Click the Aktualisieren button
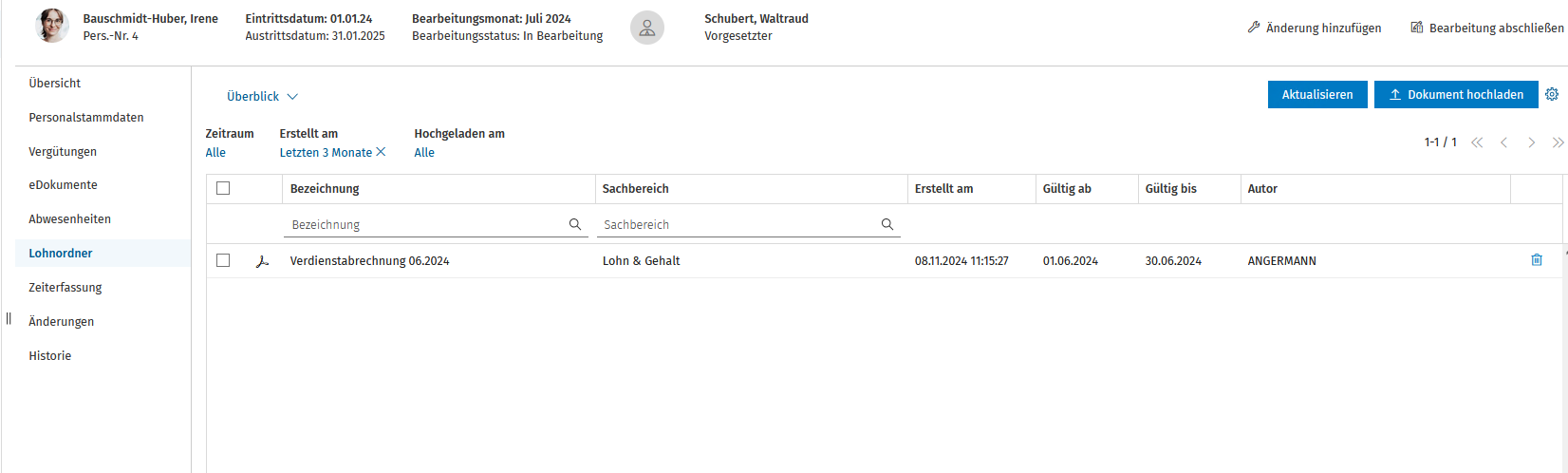The width and height of the screenshot is (1568, 473). 1317,94
